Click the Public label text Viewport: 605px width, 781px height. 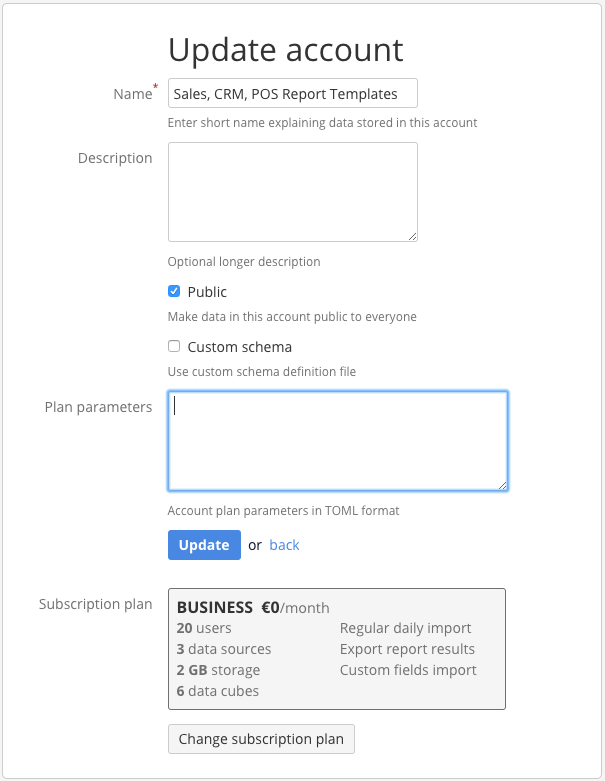(x=207, y=292)
